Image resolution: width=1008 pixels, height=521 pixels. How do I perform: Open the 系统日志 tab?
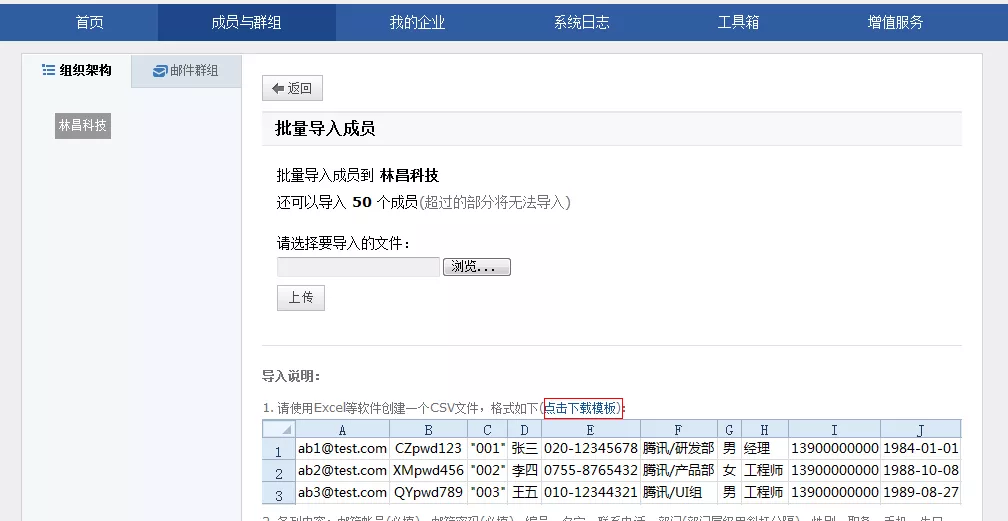pyautogui.click(x=581, y=22)
